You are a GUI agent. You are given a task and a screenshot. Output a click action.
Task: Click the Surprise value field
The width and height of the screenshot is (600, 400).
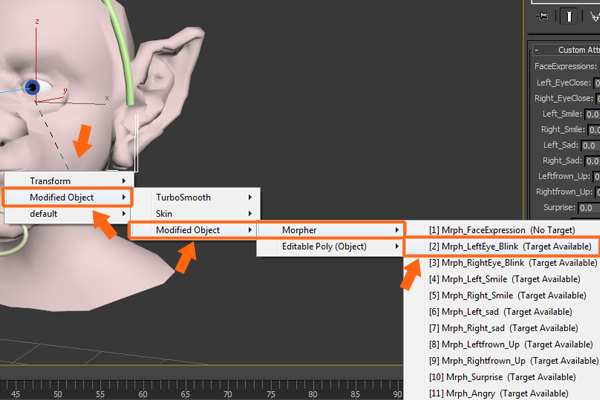589,208
